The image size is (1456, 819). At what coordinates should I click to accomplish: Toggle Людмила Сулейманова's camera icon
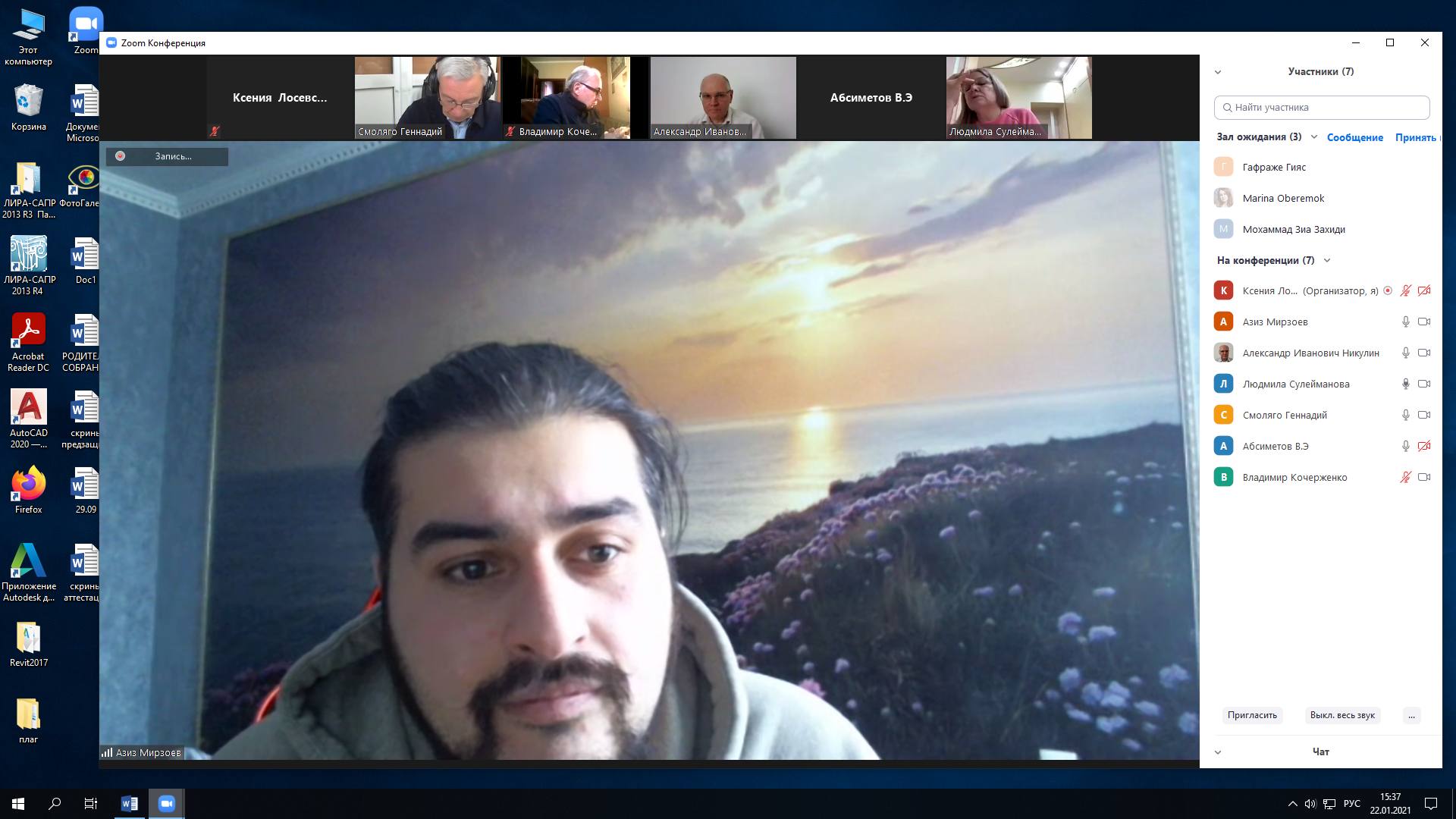[1424, 384]
